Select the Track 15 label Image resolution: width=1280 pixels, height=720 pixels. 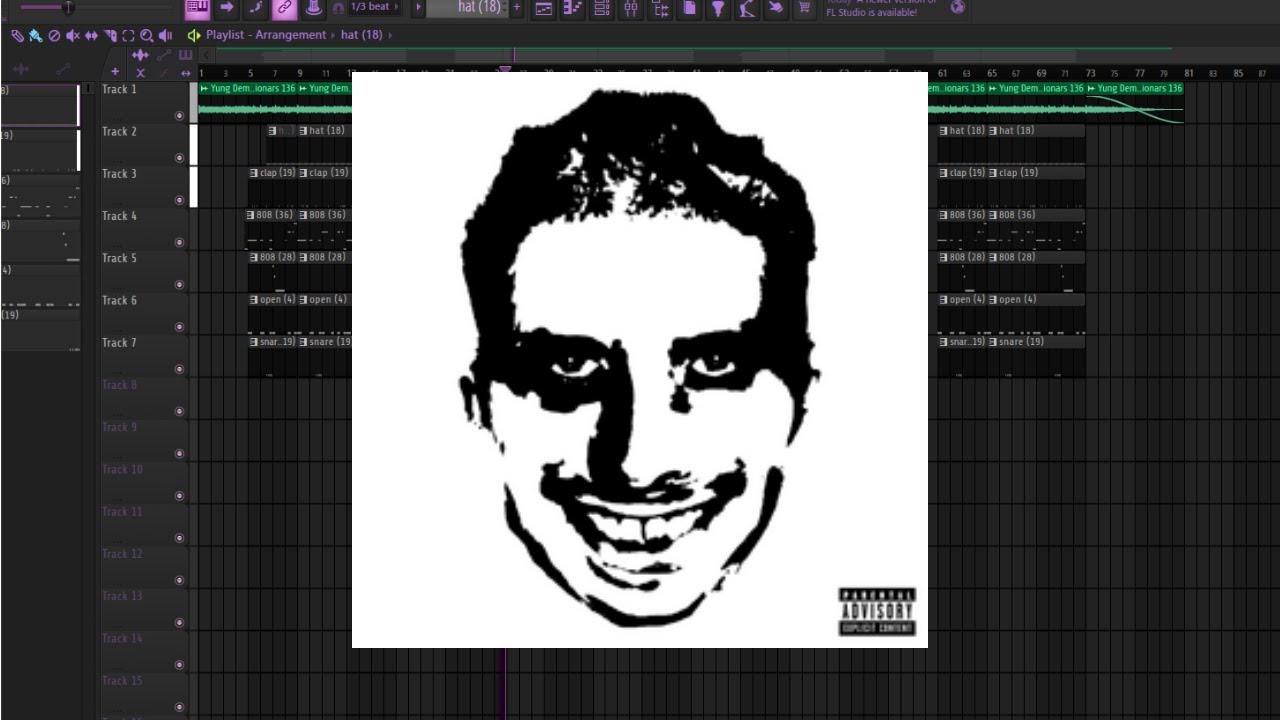[122, 681]
